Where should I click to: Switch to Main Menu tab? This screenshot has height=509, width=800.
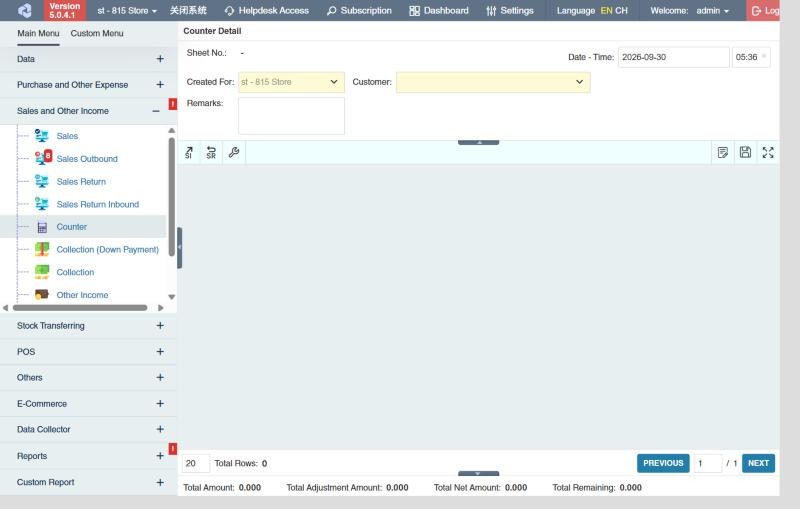[38, 33]
